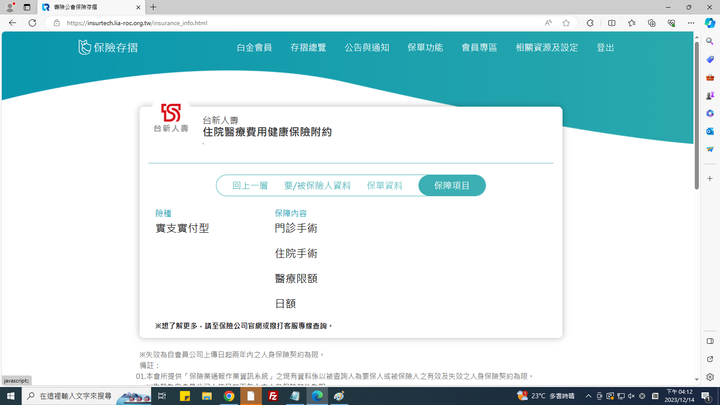Open the sidebar Games chess icon
Viewport: 720px width, 405px height.
coord(710,96)
